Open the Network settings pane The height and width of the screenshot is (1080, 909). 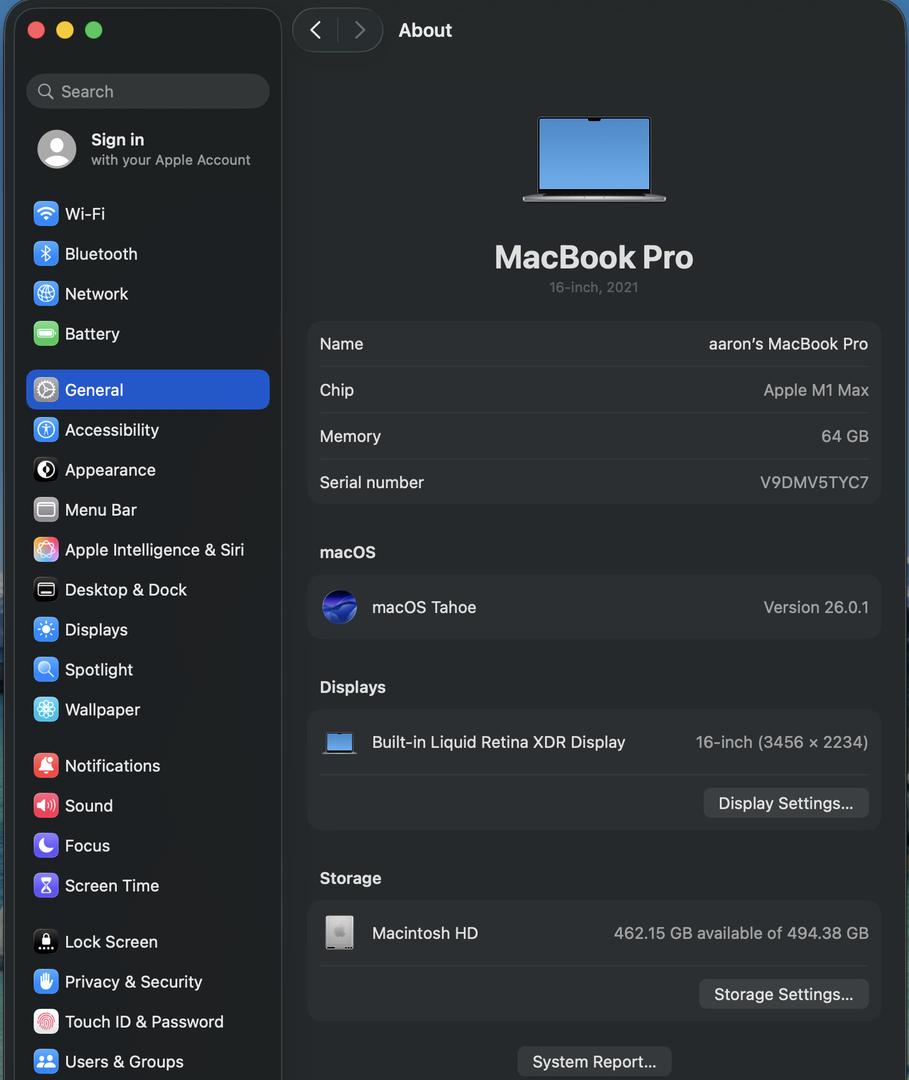tap(96, 294)
